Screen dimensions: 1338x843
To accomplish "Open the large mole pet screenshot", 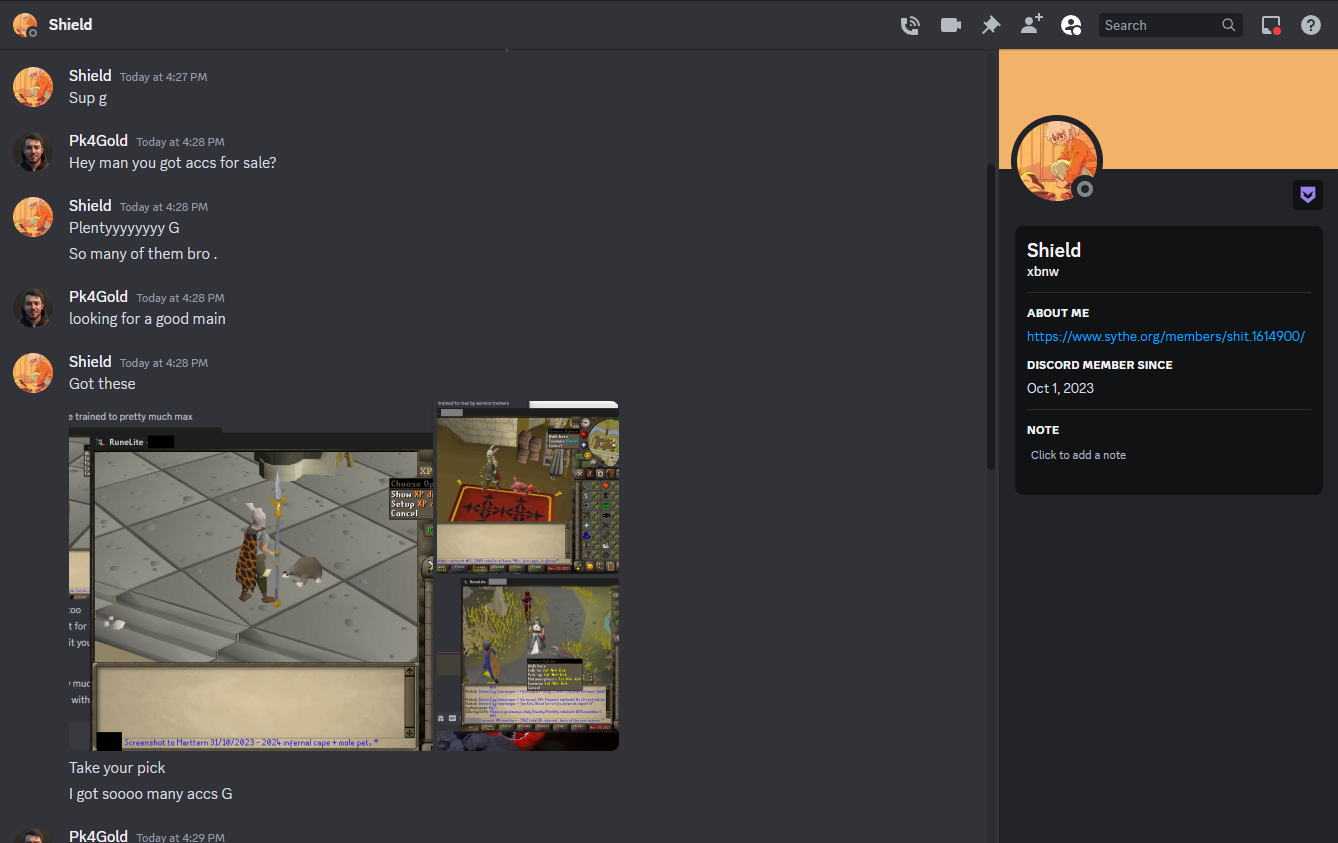I will tap(251, 576).
